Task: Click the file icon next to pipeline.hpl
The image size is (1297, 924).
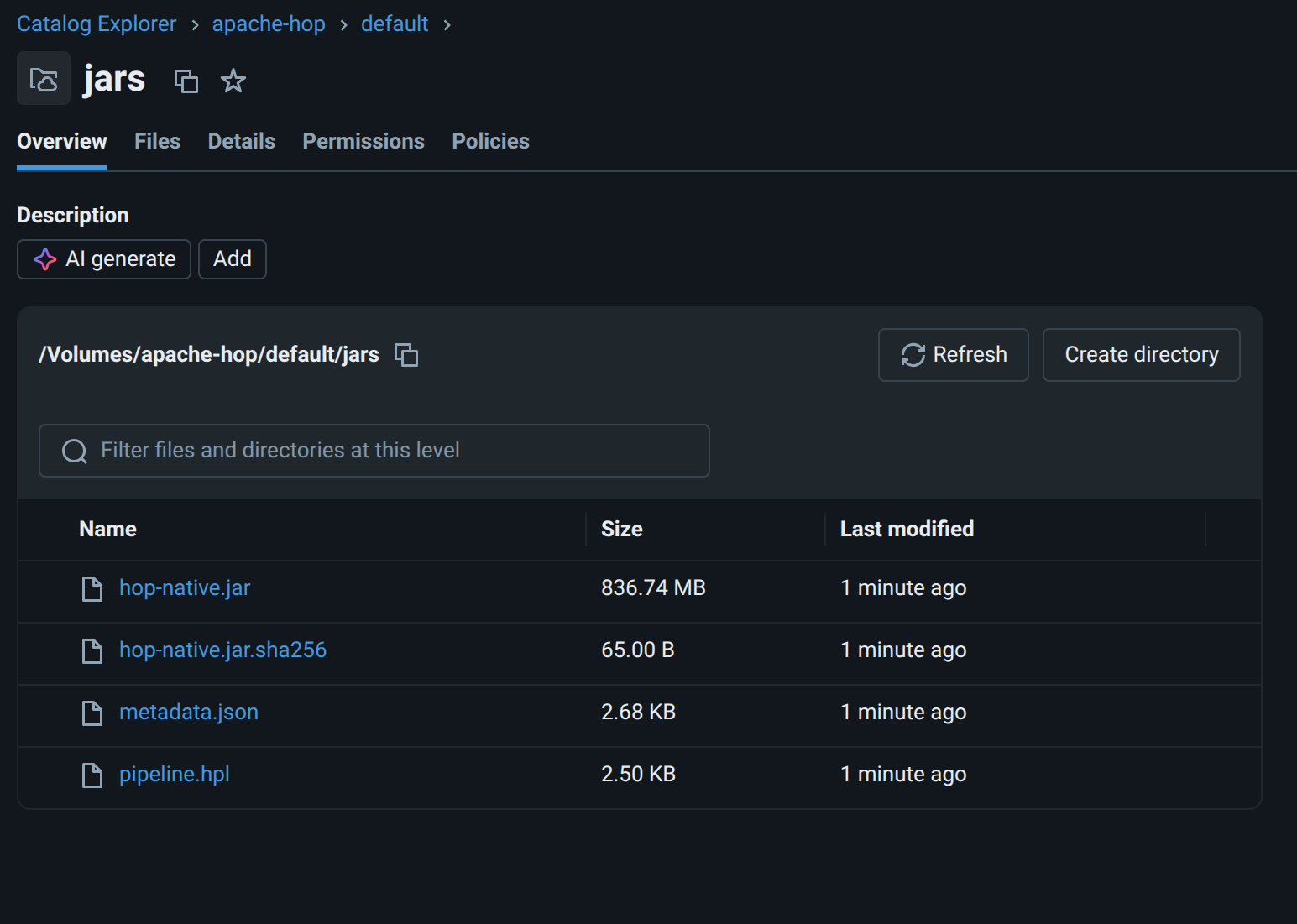Action: click(92, 775)
